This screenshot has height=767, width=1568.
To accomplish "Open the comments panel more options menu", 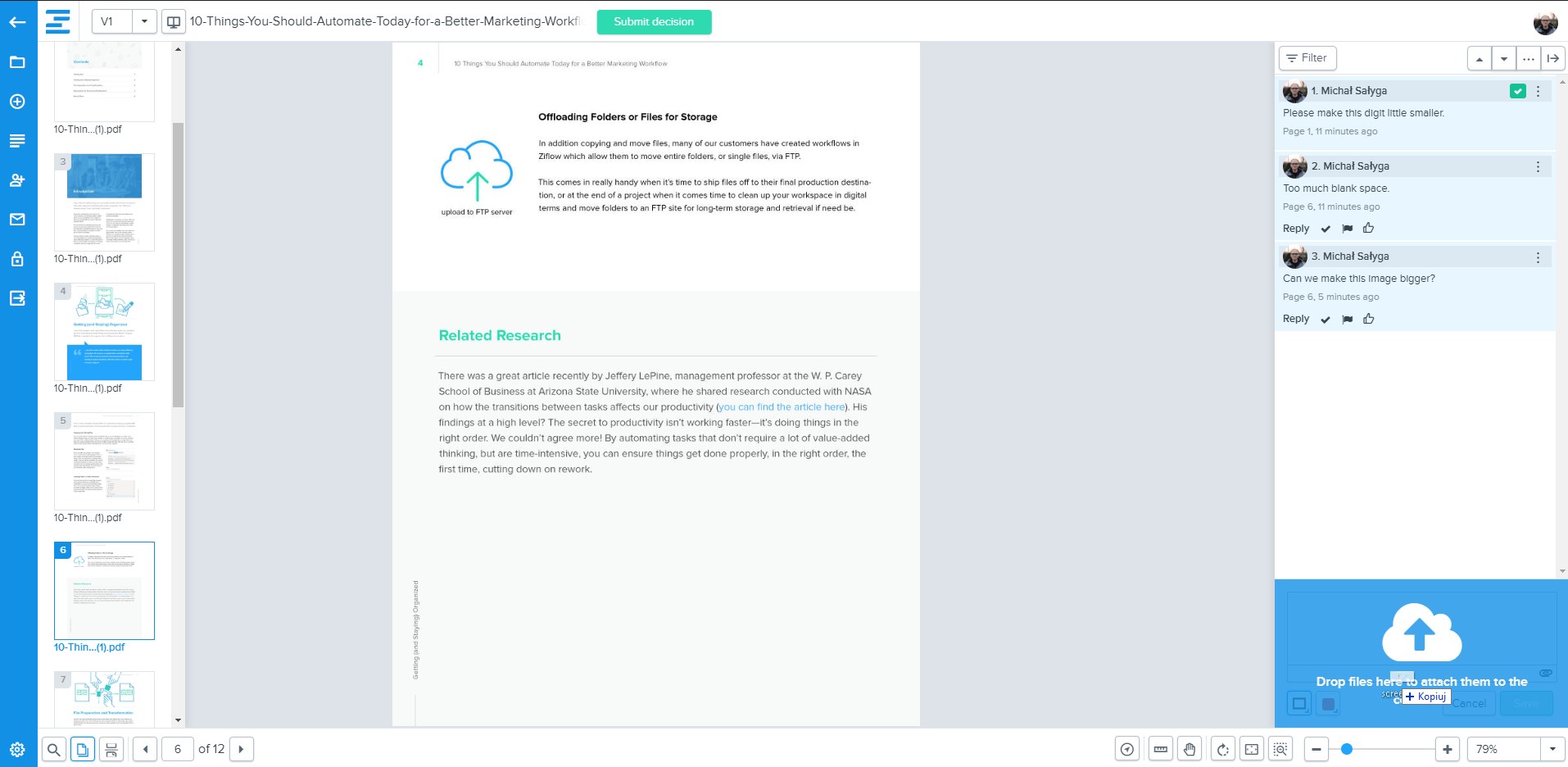I will [x=1528, y=58].
